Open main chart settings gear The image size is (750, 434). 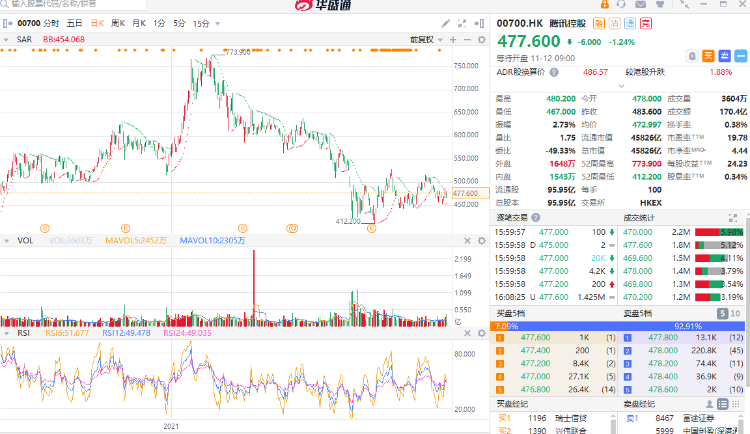(x=482, y=40)
